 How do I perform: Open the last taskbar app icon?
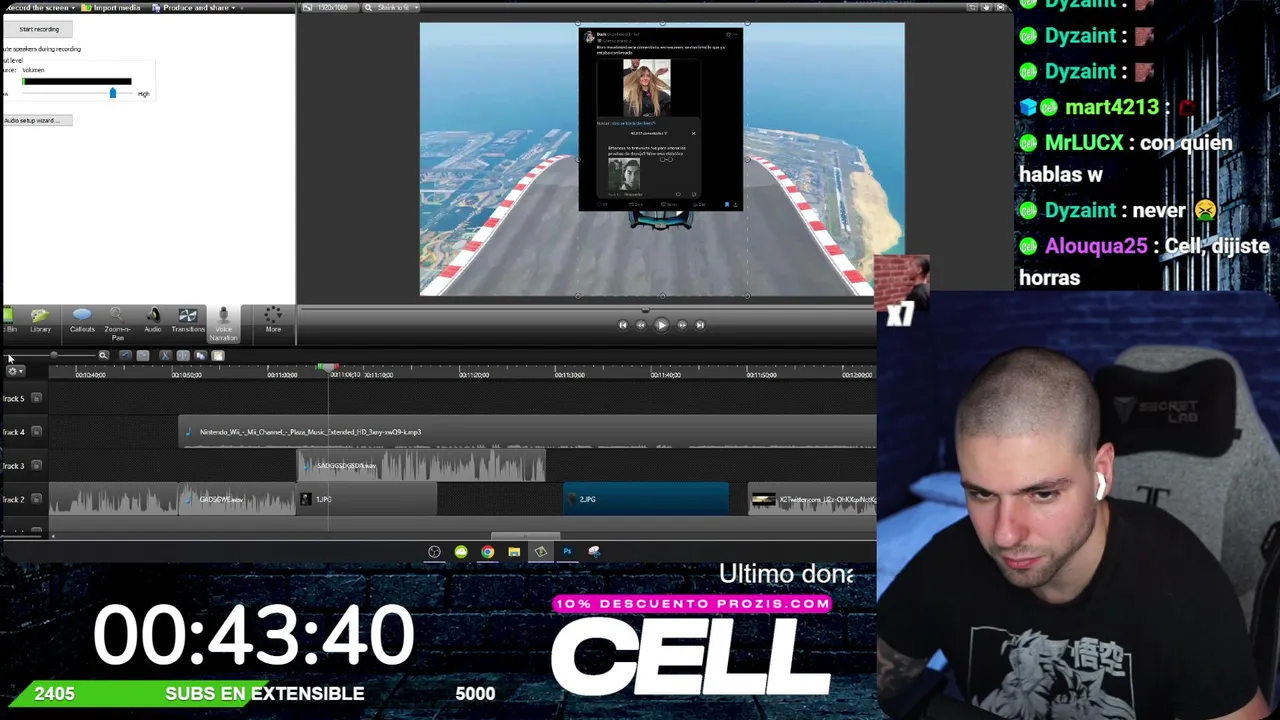594,551
